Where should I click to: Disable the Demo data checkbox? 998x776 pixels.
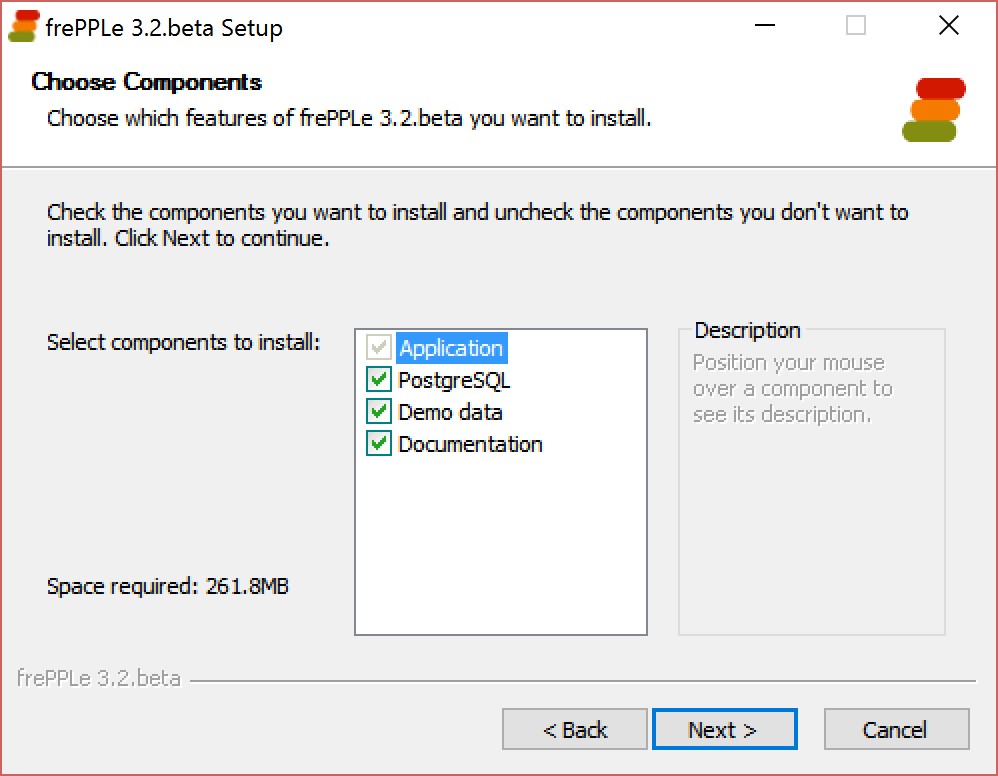point(379,412)
